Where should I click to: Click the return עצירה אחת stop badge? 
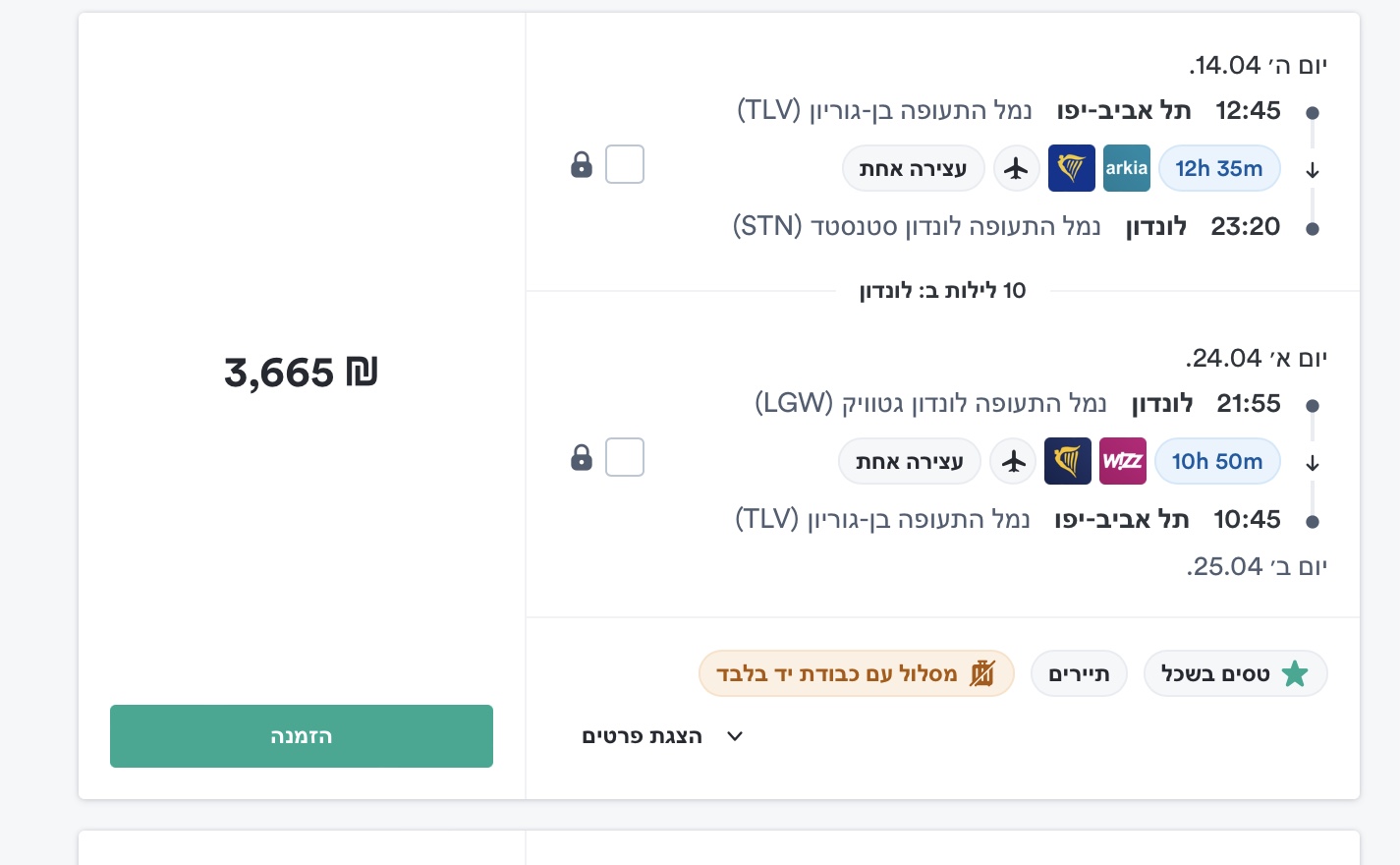909,461
